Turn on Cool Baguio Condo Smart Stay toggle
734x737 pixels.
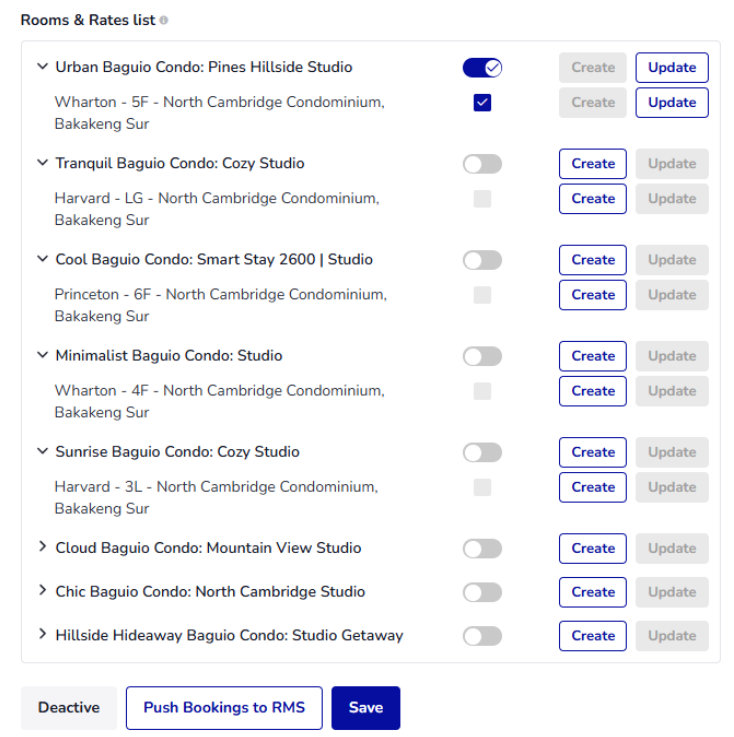tap(482, 260)
